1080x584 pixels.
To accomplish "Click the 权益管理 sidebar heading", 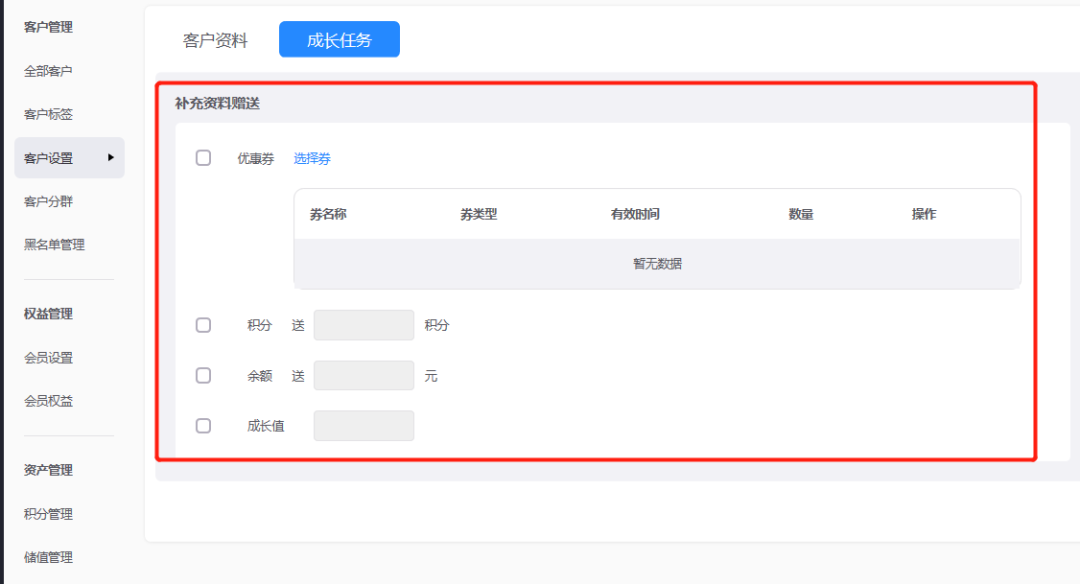I will (48, 313).
